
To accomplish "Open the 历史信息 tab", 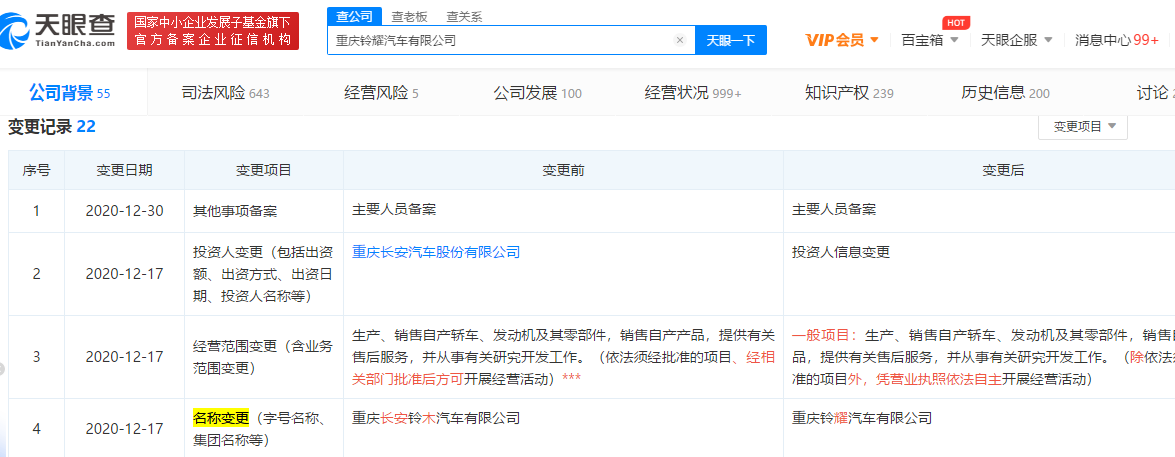I will click(1005, 93).
